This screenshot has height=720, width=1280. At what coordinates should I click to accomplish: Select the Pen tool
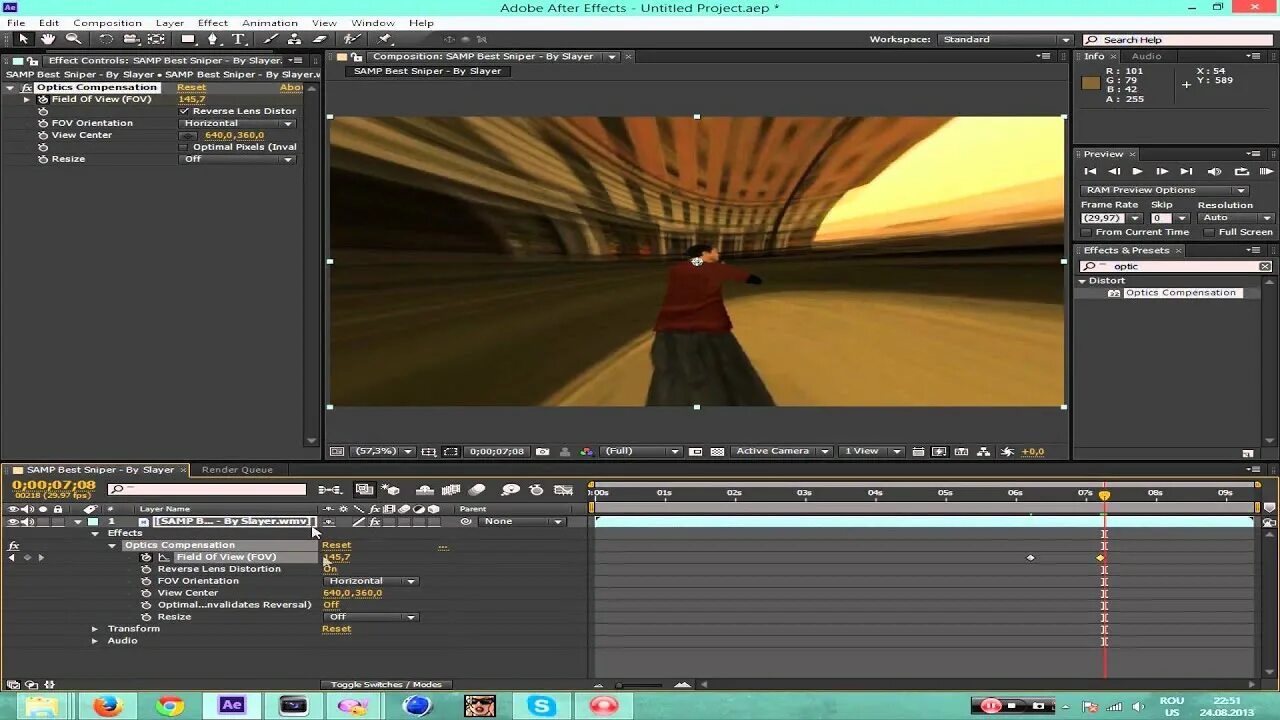[x=213, y=39]
